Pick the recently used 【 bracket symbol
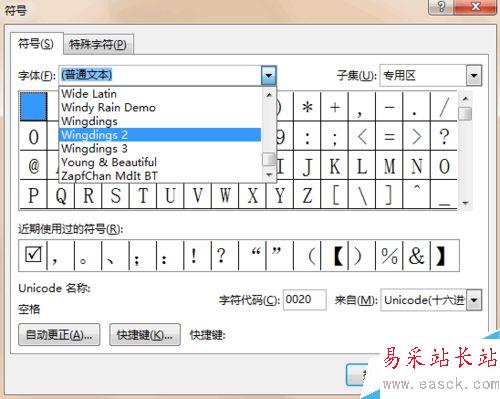The height and width of the screenshot is (399, 500). 335,255
